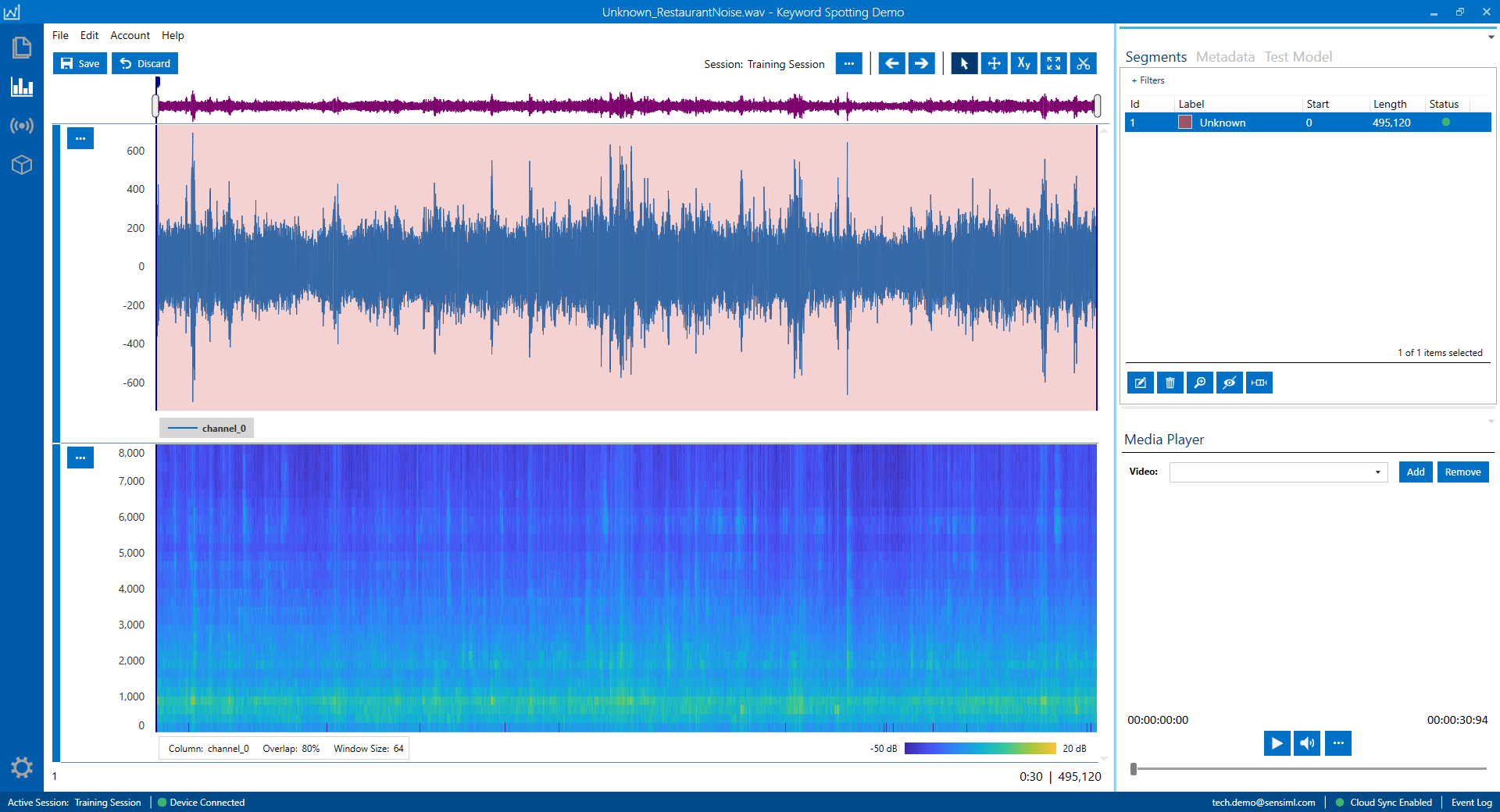Open the Event Log
The height and width of the screenshot is (812, 1500).
(1471, 803)
